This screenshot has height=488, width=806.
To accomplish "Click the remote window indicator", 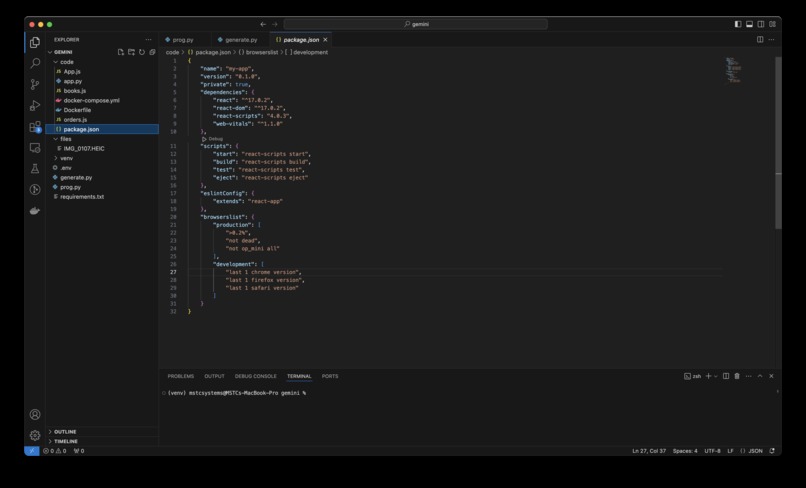I will (32, 451).
